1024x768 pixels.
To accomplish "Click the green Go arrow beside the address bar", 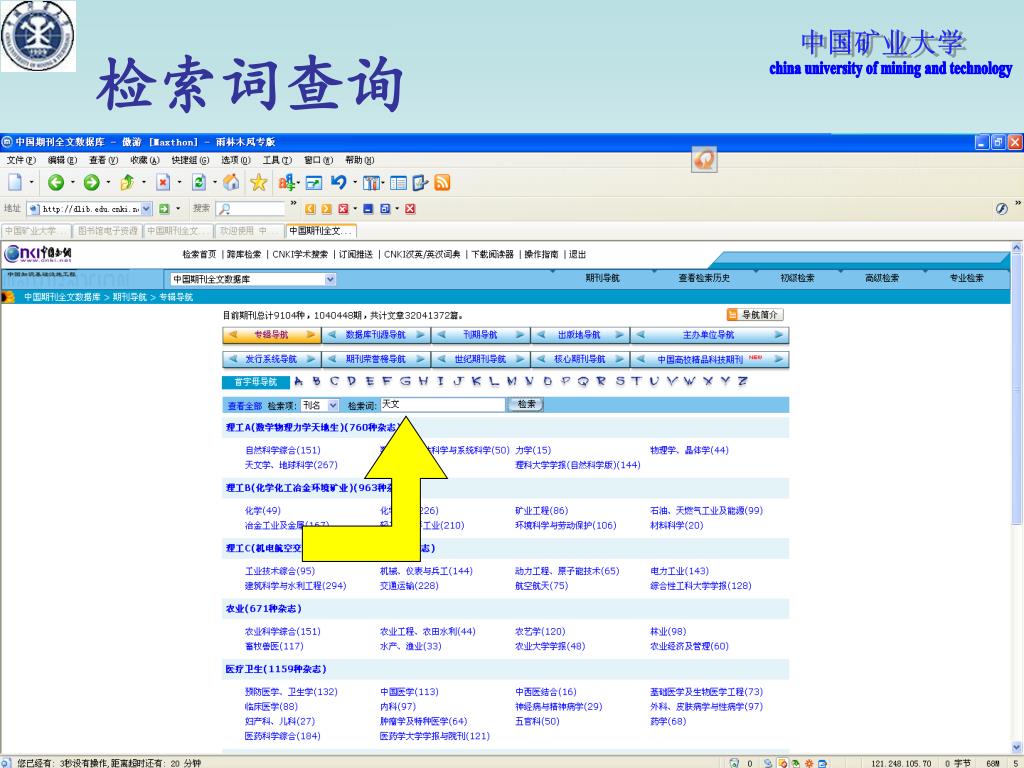I will click(164, 209).
